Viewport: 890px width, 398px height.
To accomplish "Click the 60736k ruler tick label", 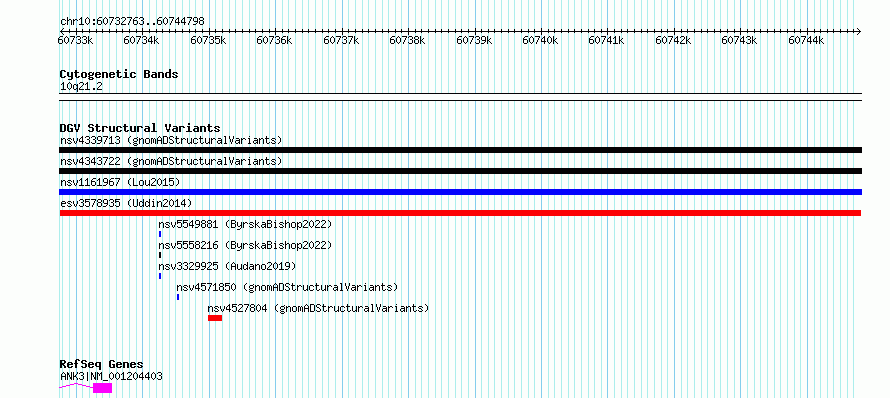I will coord(274,40).
